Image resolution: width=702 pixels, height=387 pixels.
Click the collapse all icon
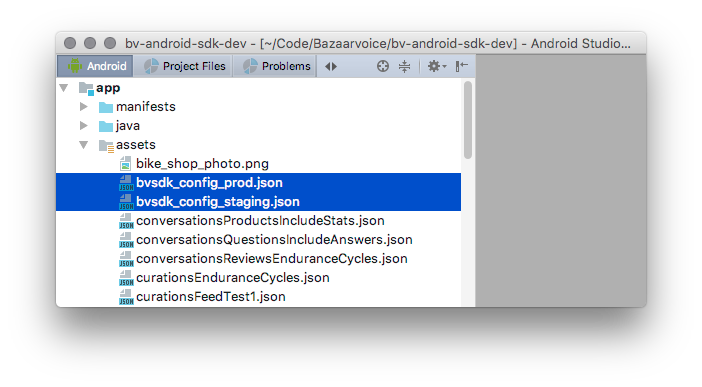pyautogui.click(x=404, y=66)
